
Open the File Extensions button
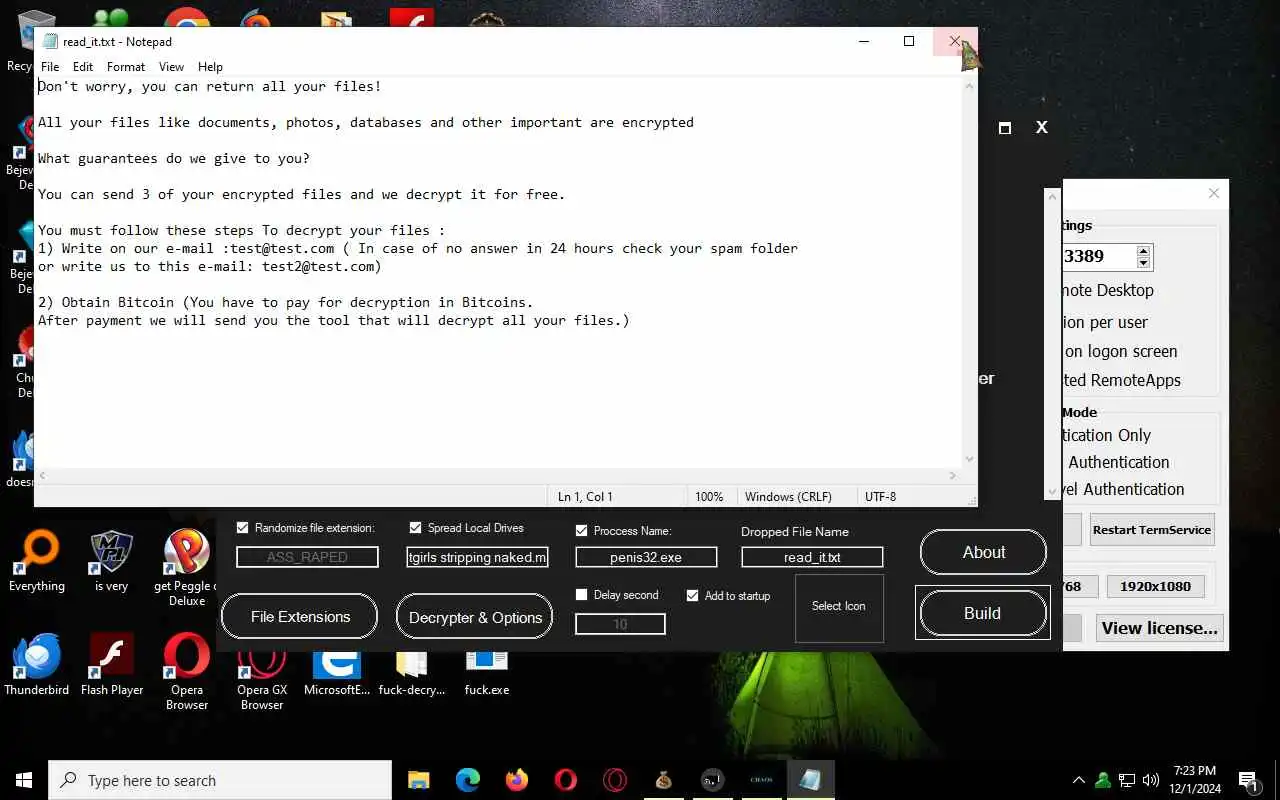coord(300,617)
